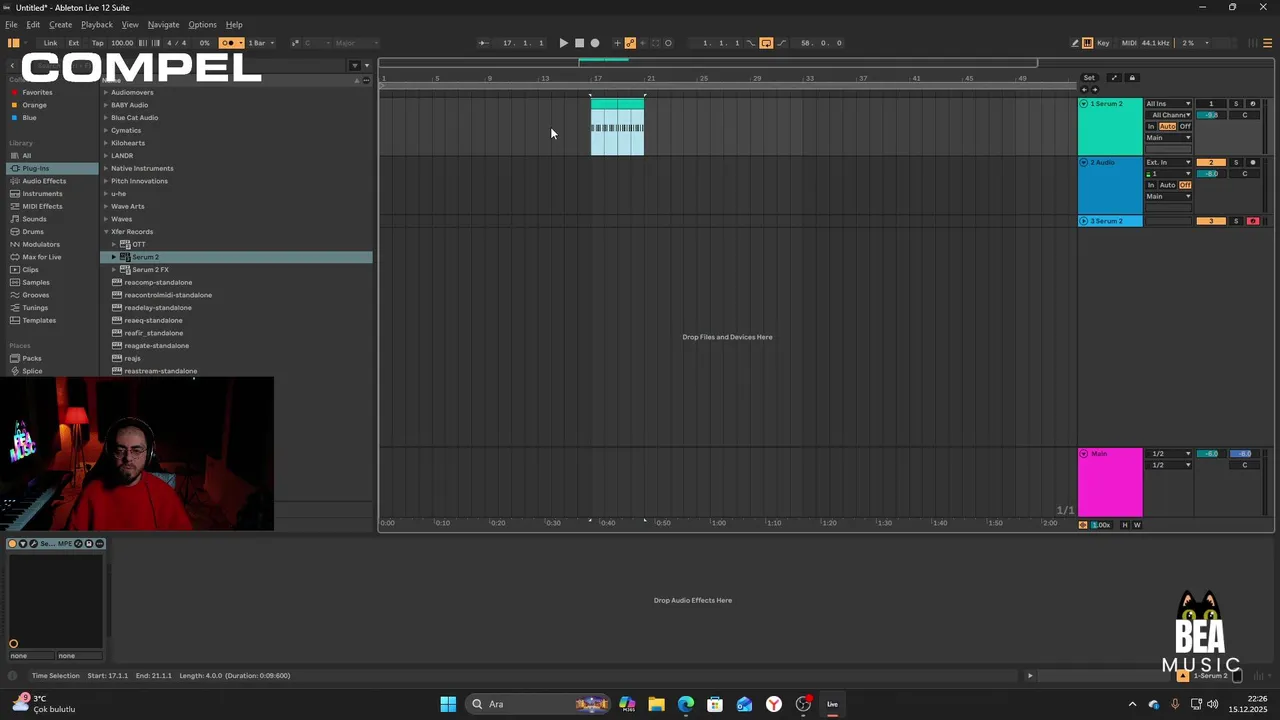Open Windows Start button
Image resolution: width=1280 pixels, height=720 pixels.
click(x=448, y=704)
